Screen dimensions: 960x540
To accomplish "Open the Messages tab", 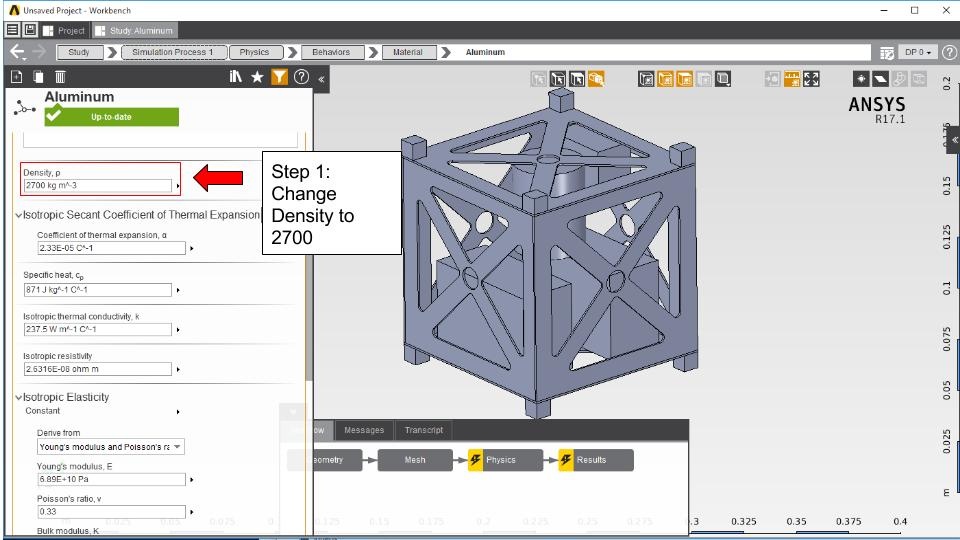I will (x=364, y=430).
